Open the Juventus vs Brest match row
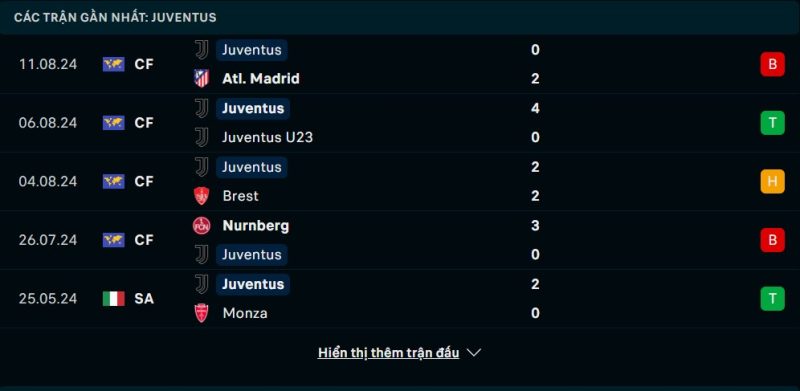 point(400,182)
